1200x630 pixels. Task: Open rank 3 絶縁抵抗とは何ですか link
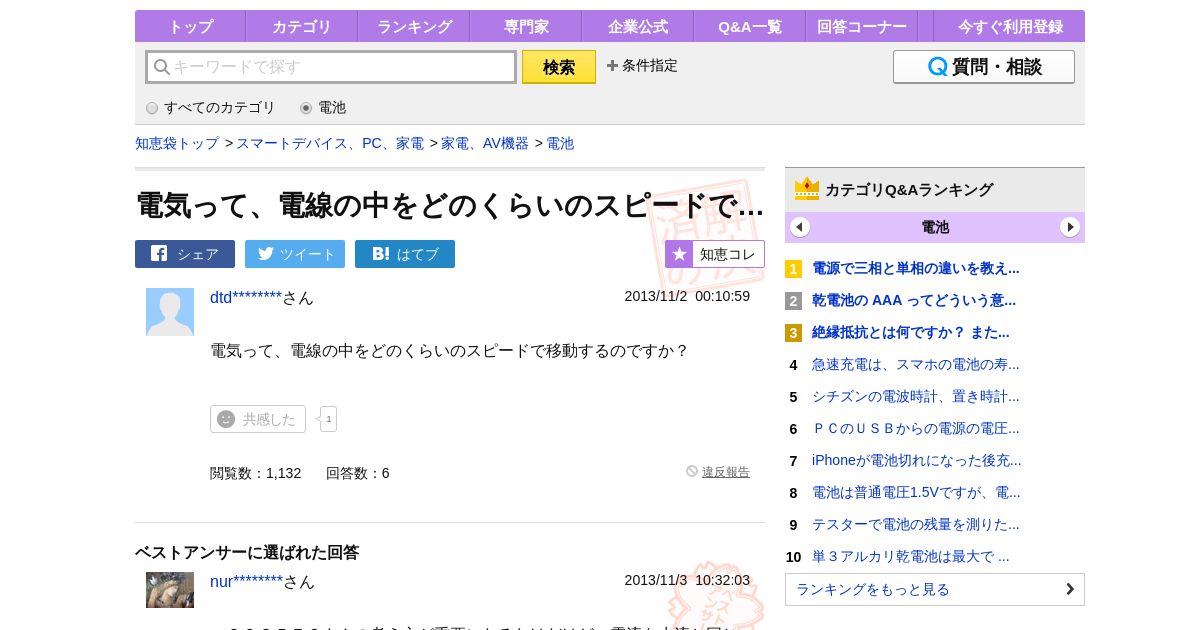click(x=911, y=332)
